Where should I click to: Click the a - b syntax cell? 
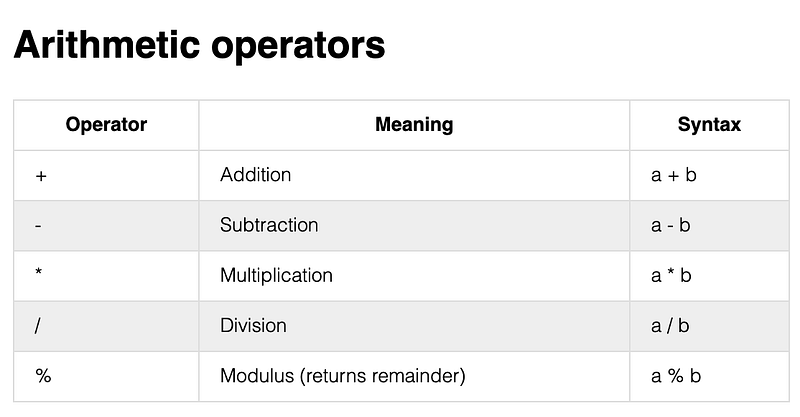coord(710,226)
